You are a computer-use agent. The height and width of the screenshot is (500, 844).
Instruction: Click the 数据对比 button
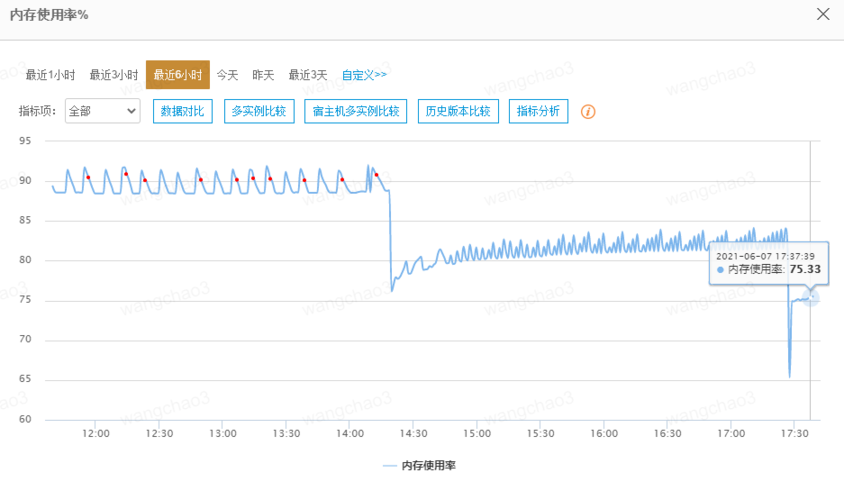[182, 111]
